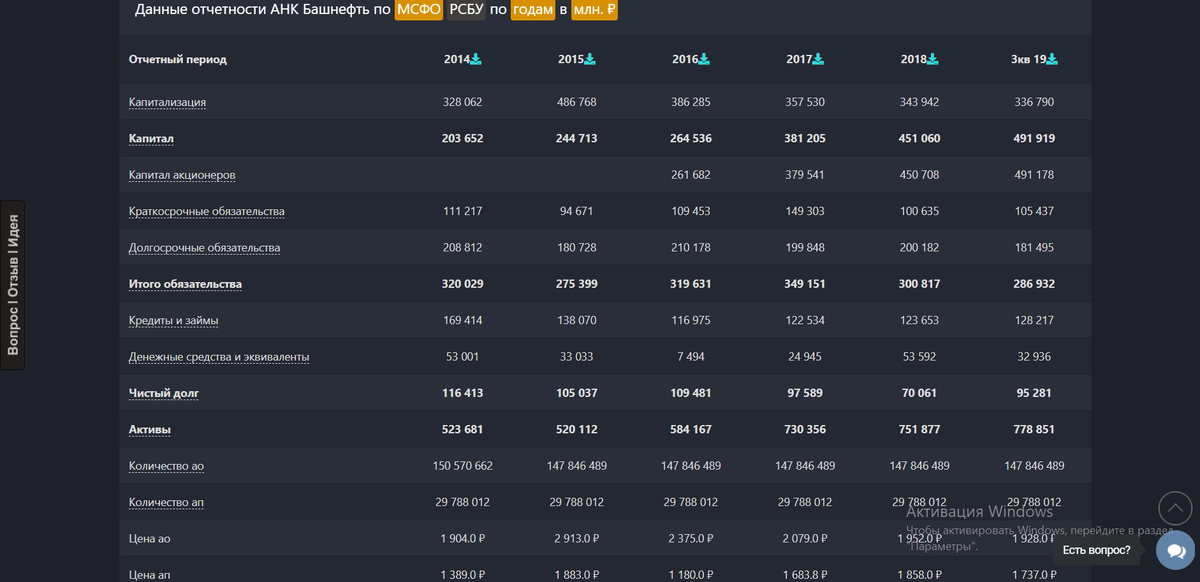Select loans value 169 414
Image resolution: width=1200 pixels, height=582 pixels.
[x=462, y=320]
